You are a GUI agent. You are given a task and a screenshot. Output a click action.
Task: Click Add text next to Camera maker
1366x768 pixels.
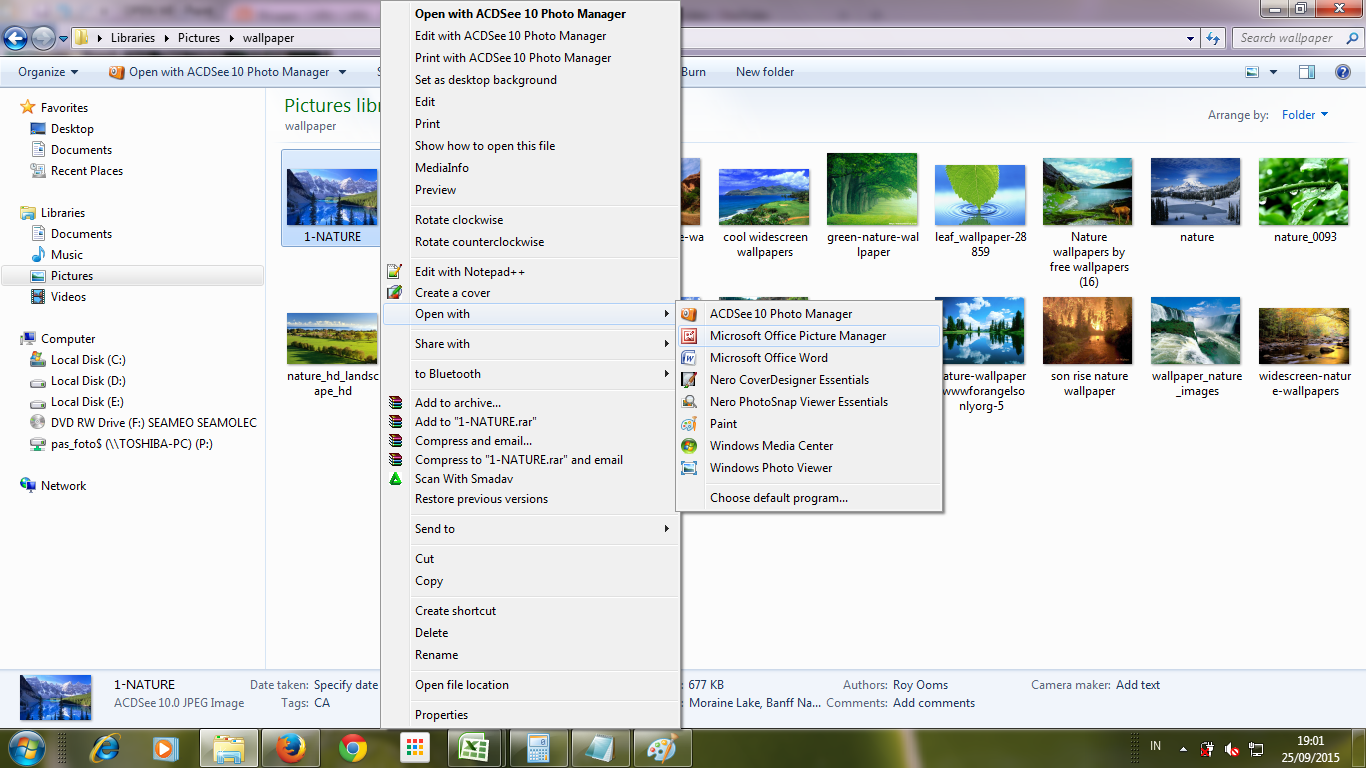pos(1138,685)
